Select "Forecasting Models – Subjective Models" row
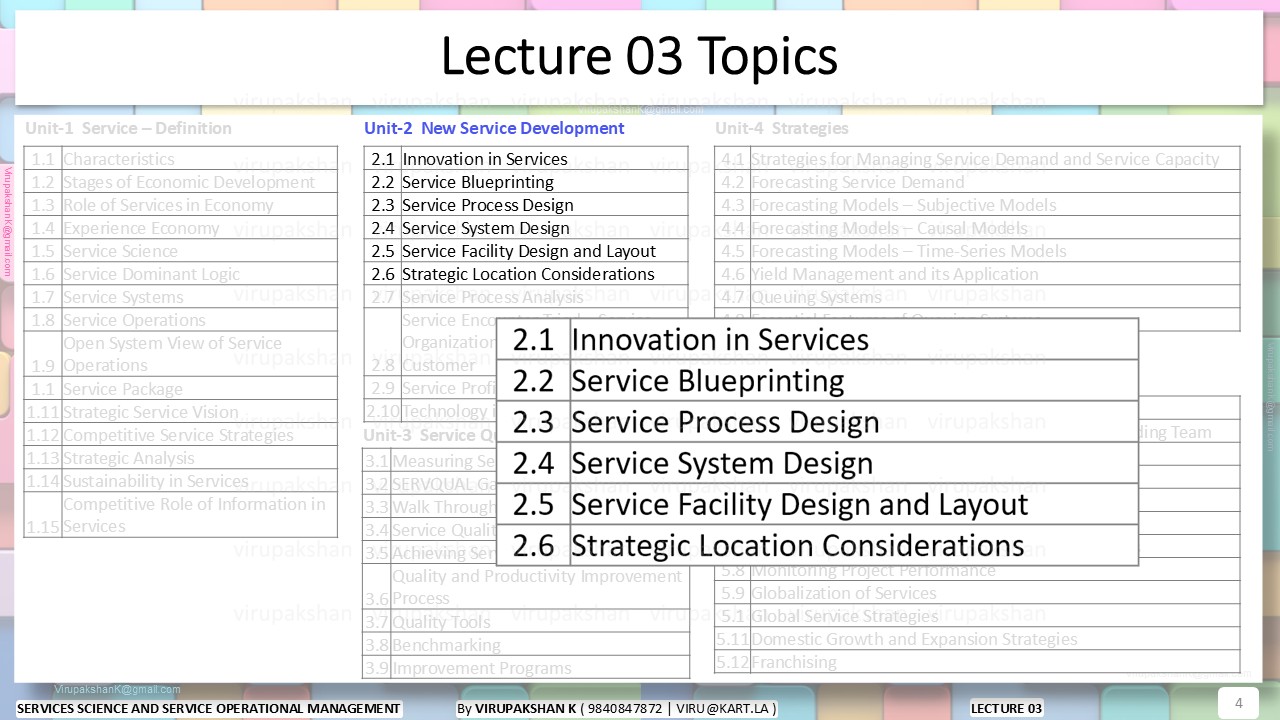The height and width of the screenshot is (720, 1280). pyautogui.click(x=978, y=205)
